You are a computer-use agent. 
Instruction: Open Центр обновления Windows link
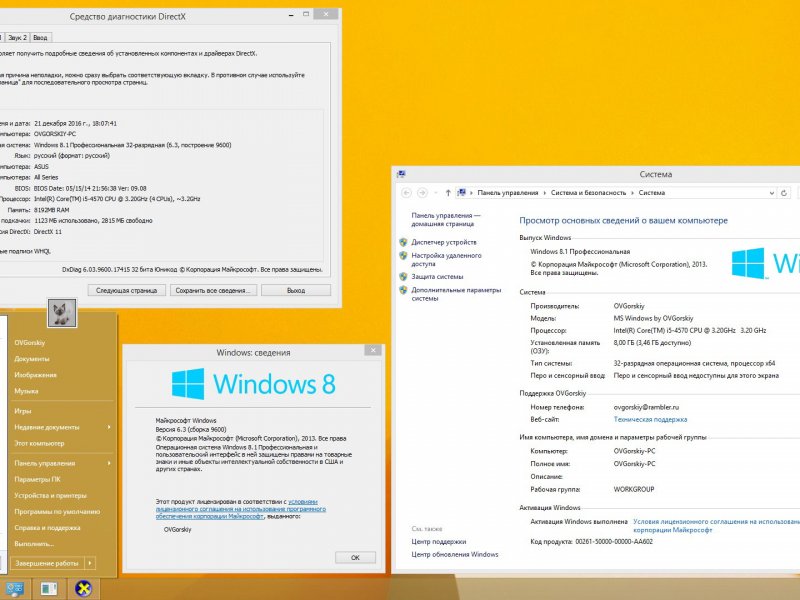pyautogui.click(x=455, y=554)
